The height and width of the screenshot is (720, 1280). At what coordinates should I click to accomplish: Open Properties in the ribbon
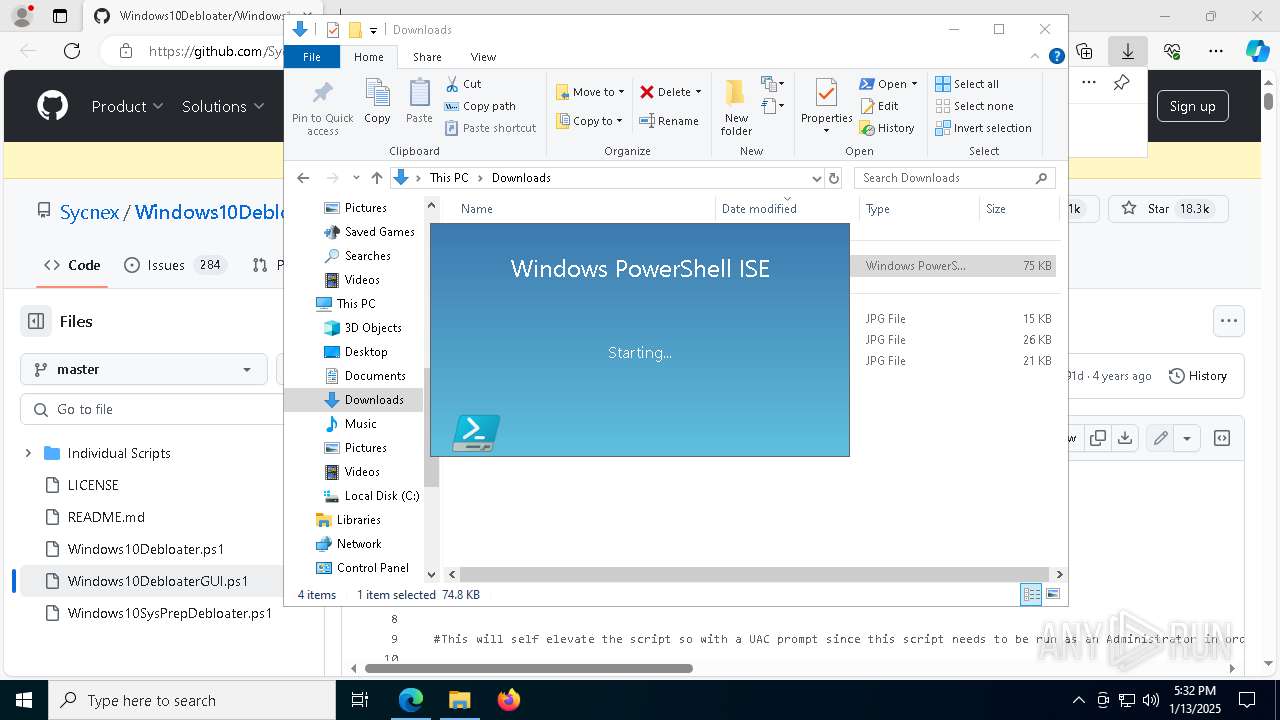pyautogui.click(x=826, y=106)
